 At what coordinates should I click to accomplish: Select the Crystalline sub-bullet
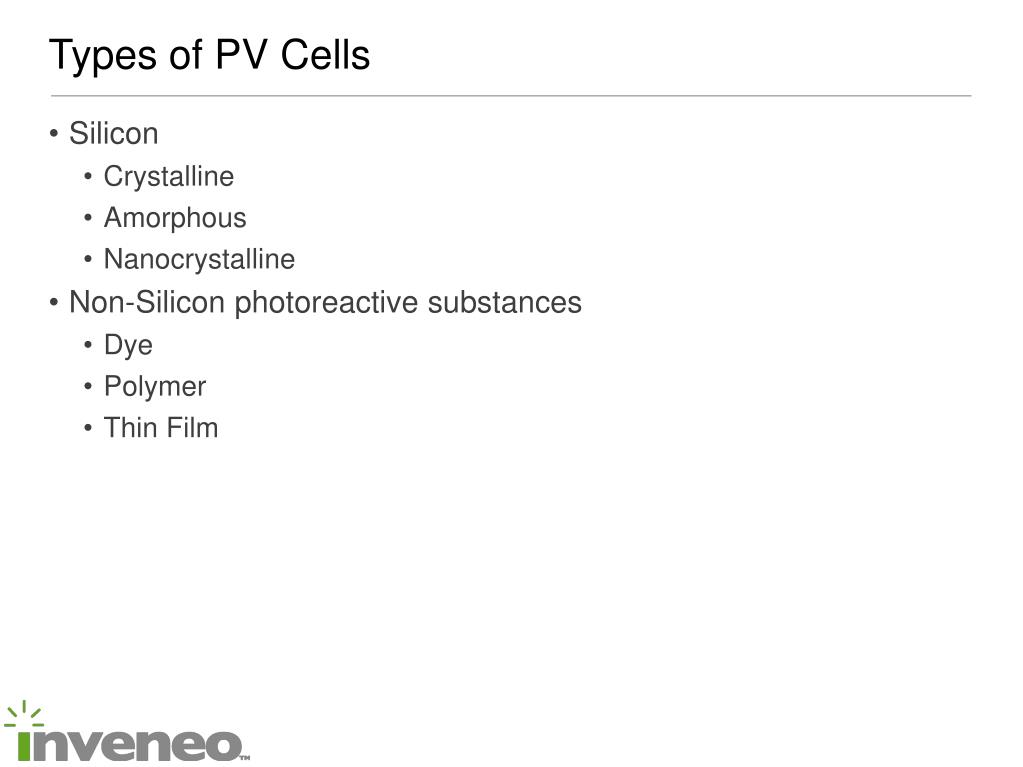[x=168, y=177]
